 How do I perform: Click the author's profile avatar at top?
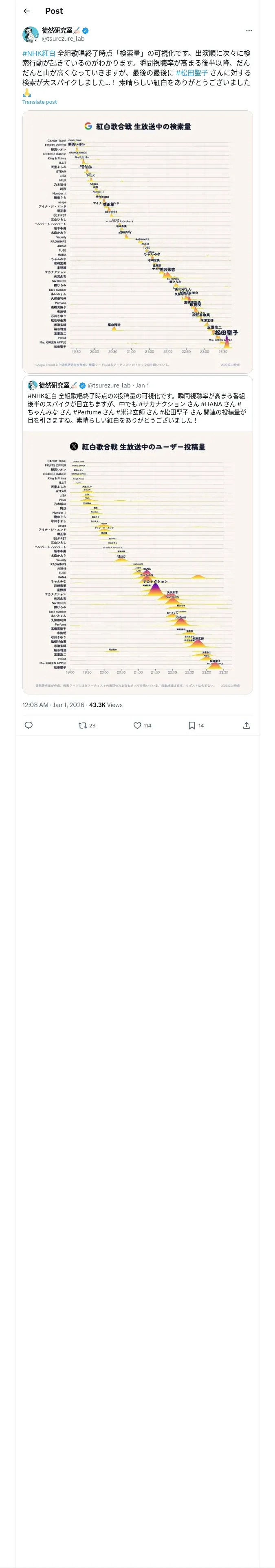pyautogui.click(x=31, y=34)
